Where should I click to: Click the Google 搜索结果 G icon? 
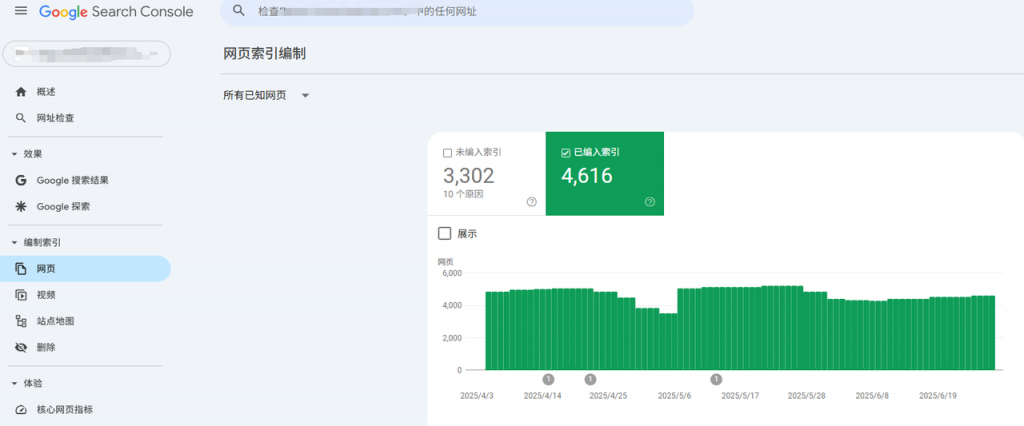[x=20, y=180]
